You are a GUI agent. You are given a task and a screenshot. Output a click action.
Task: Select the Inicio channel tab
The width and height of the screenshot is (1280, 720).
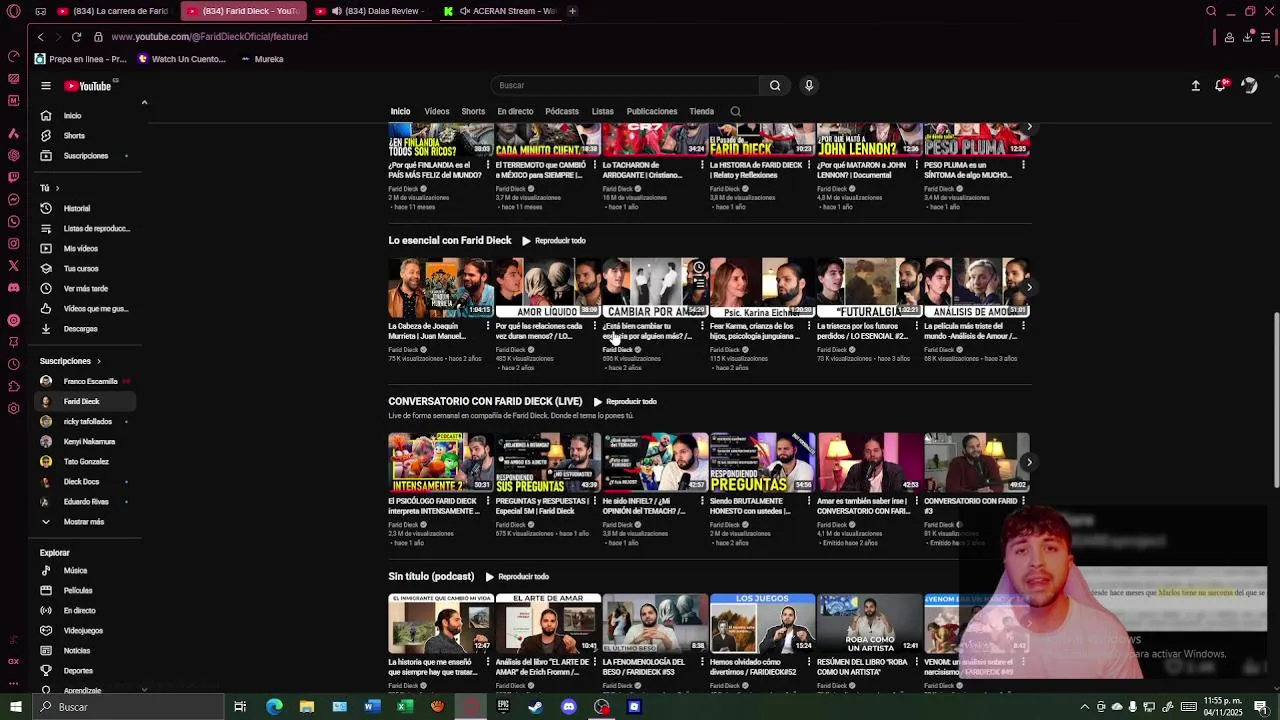click(x=400, y=112)
